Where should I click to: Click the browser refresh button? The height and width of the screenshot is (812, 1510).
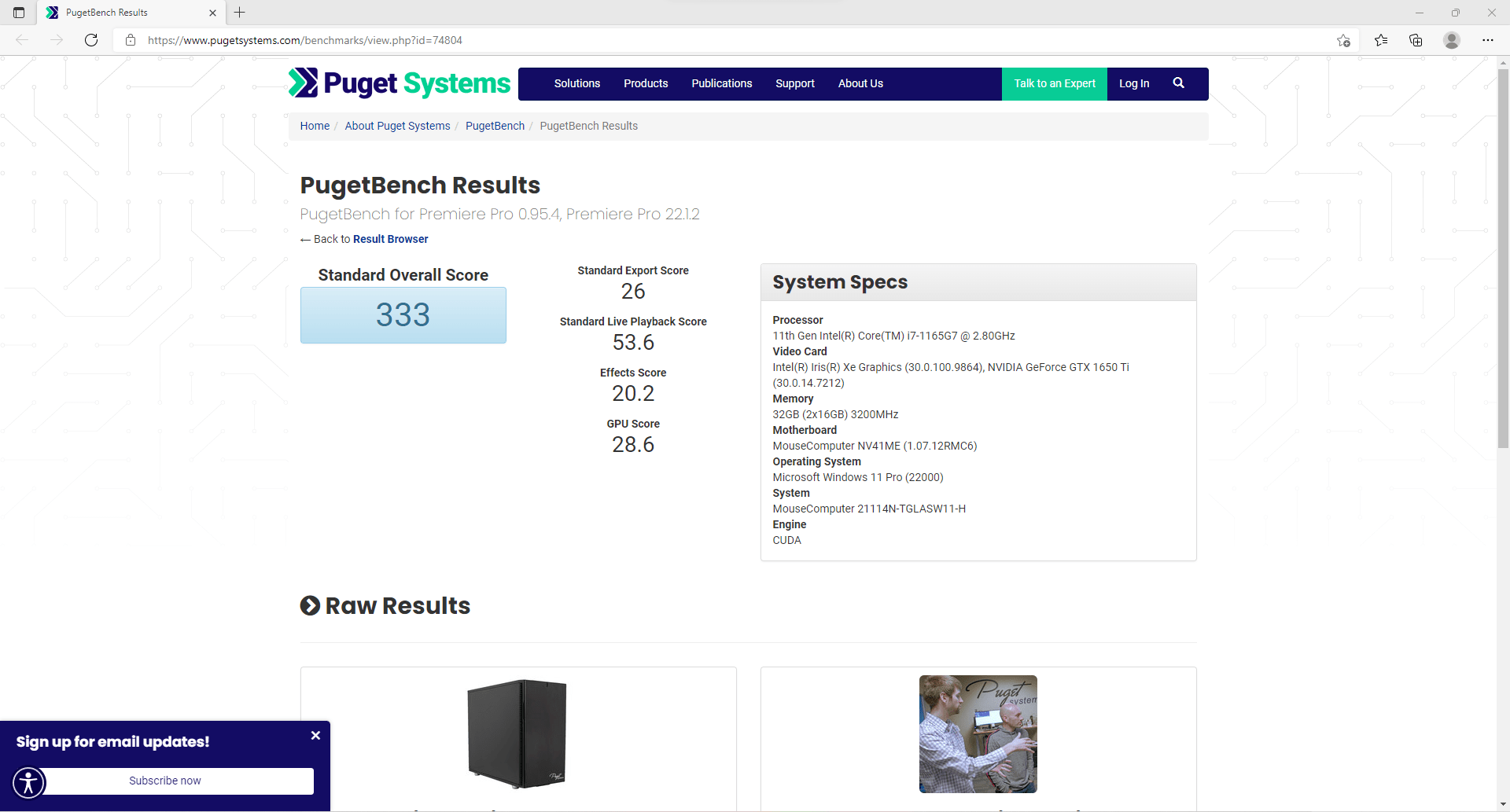tap(91, 40)
